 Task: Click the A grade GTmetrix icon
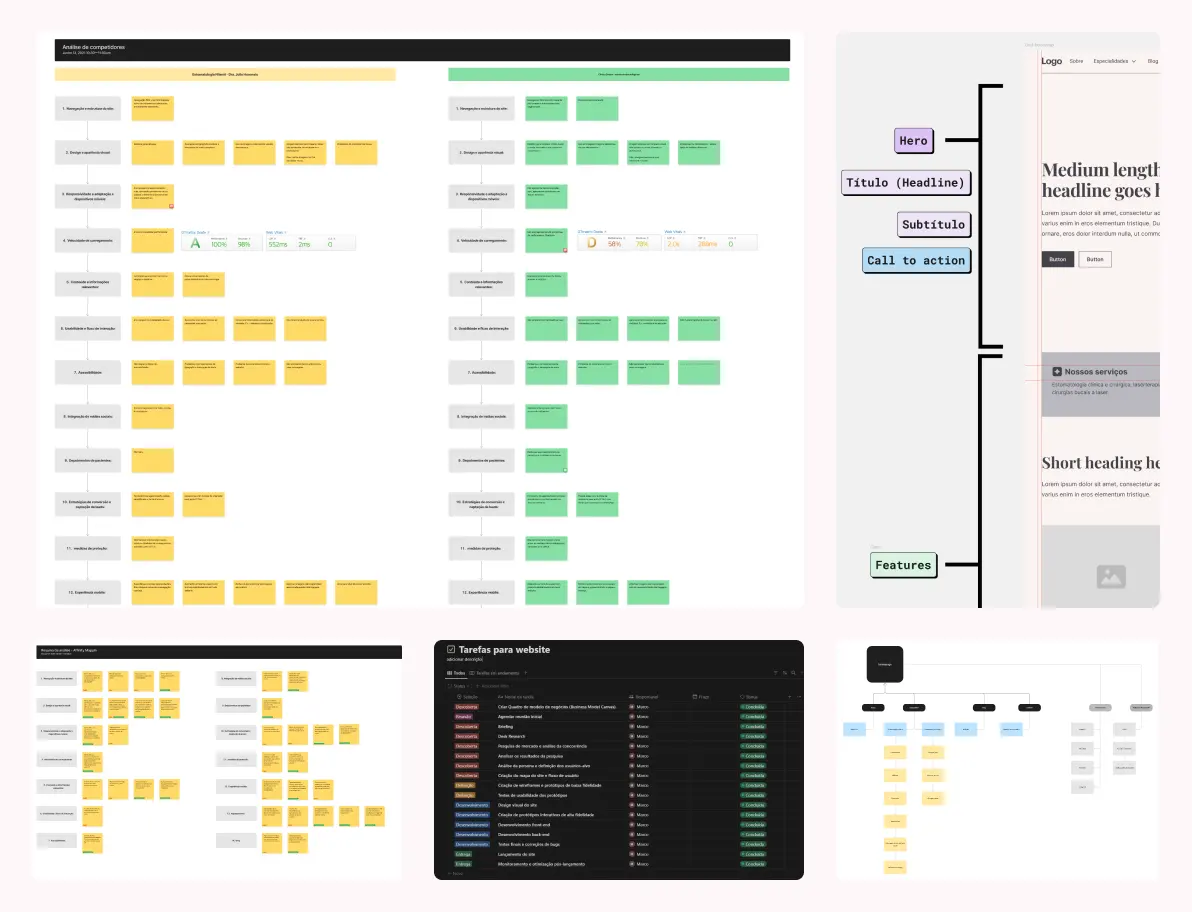(195, 243)
